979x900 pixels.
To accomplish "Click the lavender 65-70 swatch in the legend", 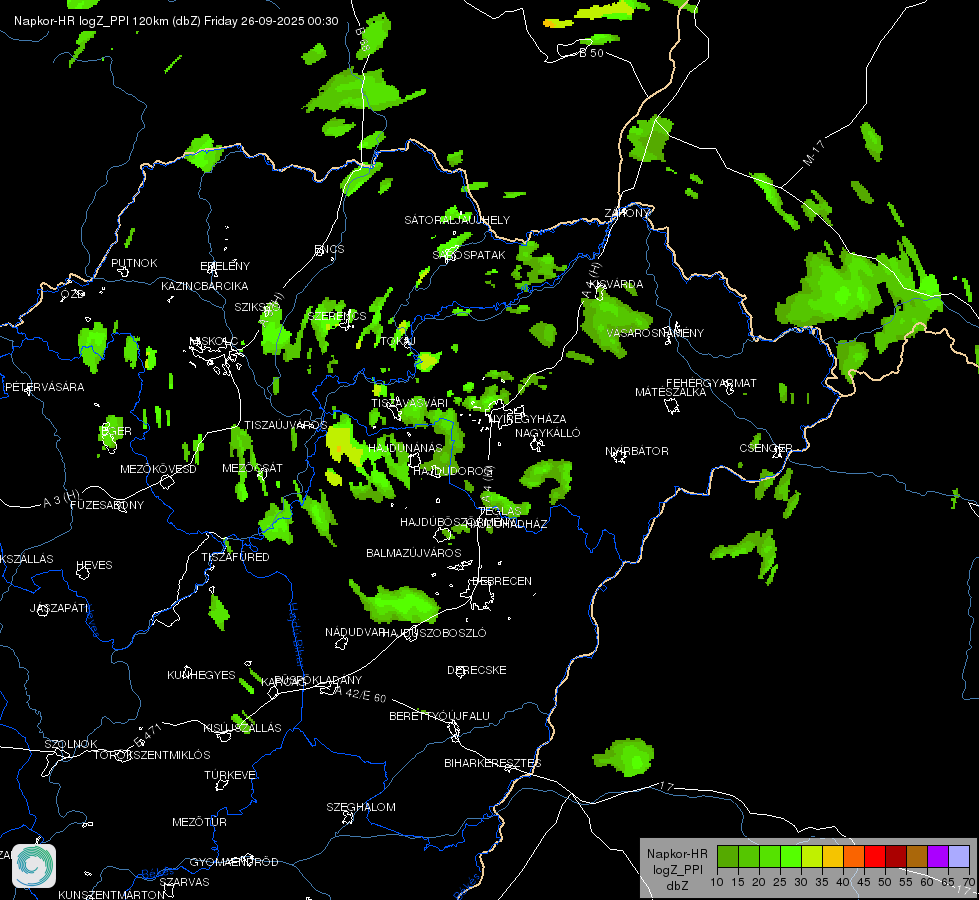I will pos(959,857).
